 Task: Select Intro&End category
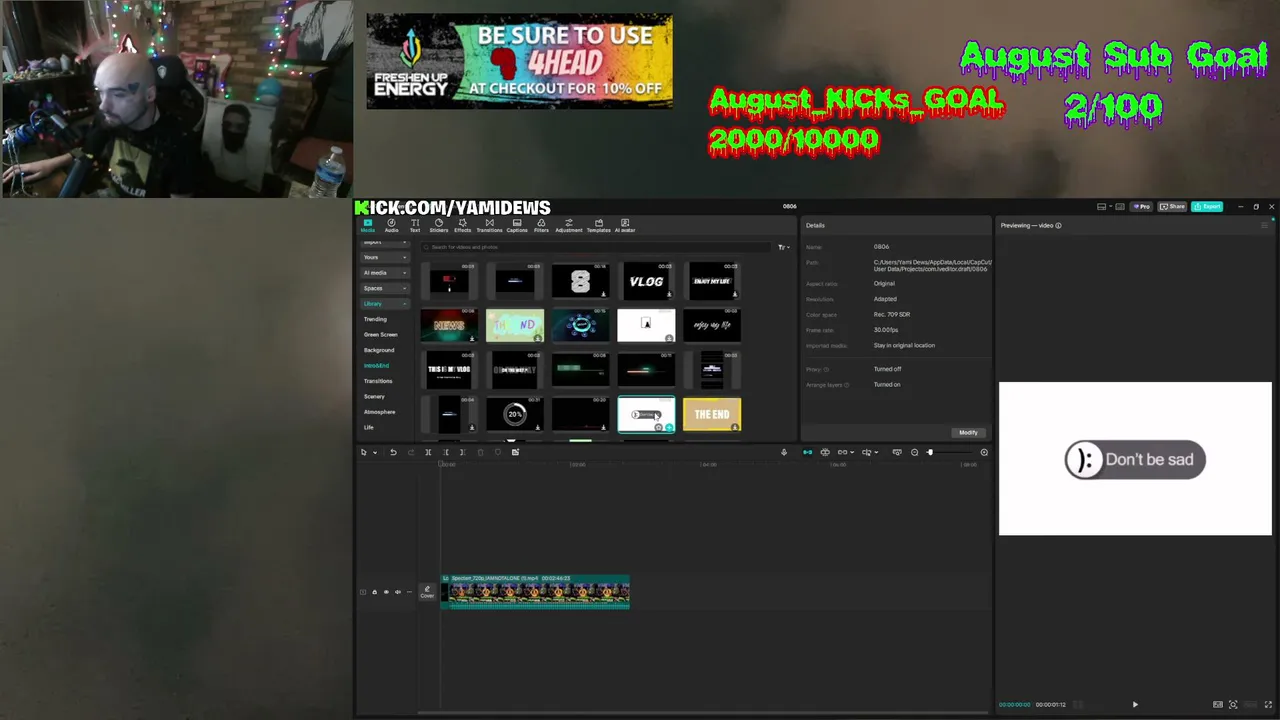tap(376, 366)
